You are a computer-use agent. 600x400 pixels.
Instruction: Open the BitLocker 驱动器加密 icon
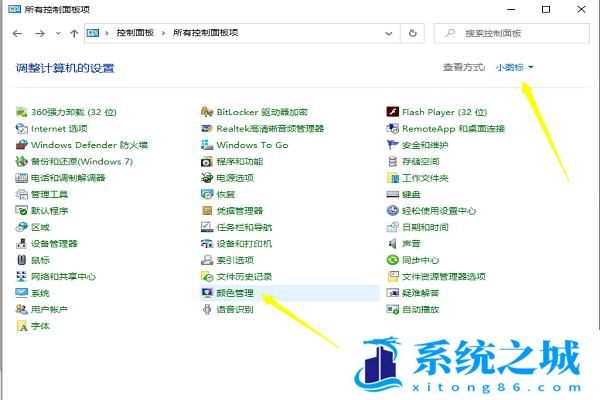click(x=207, y=112)
